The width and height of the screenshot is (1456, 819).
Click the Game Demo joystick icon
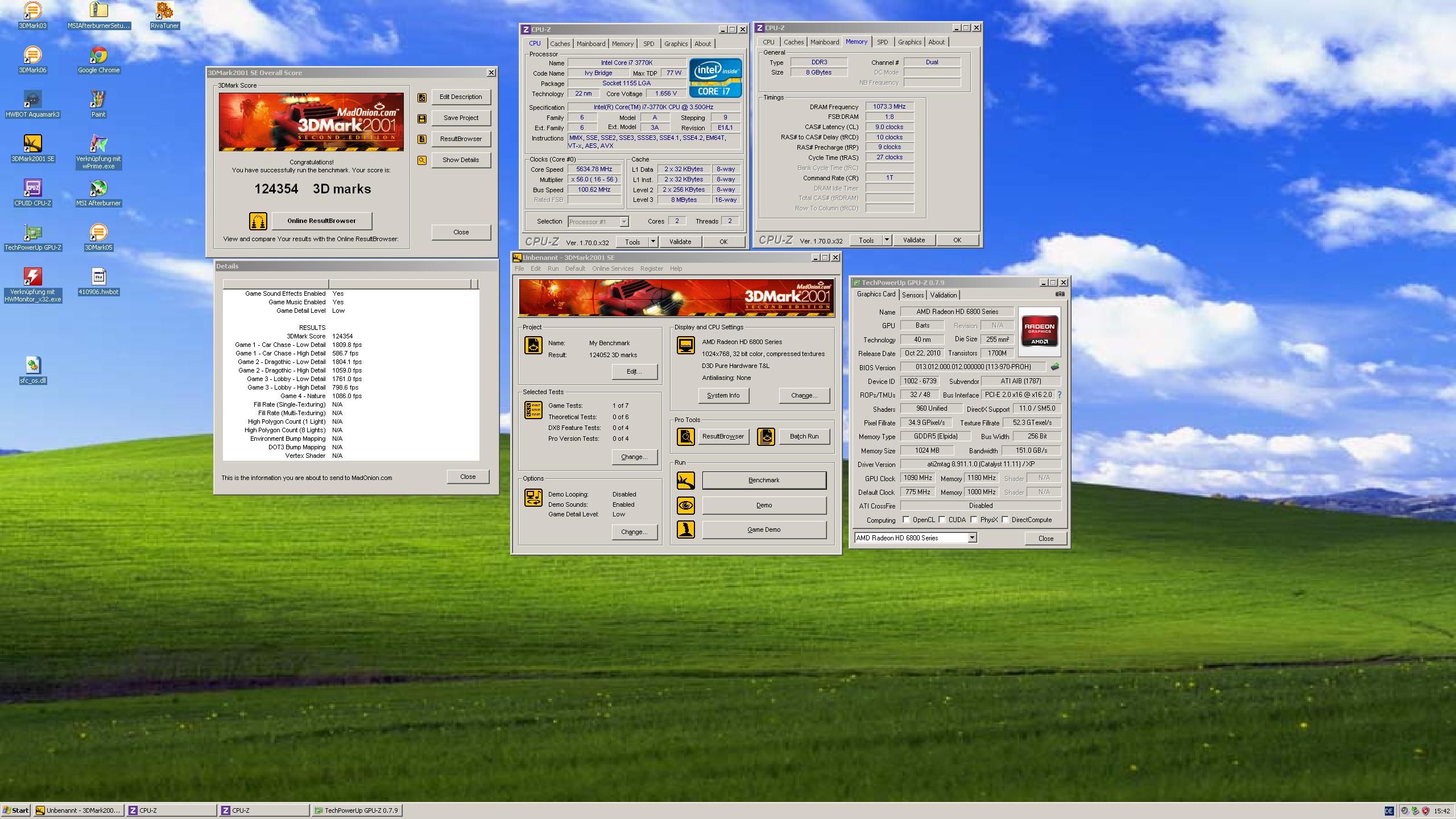(685, 530)
